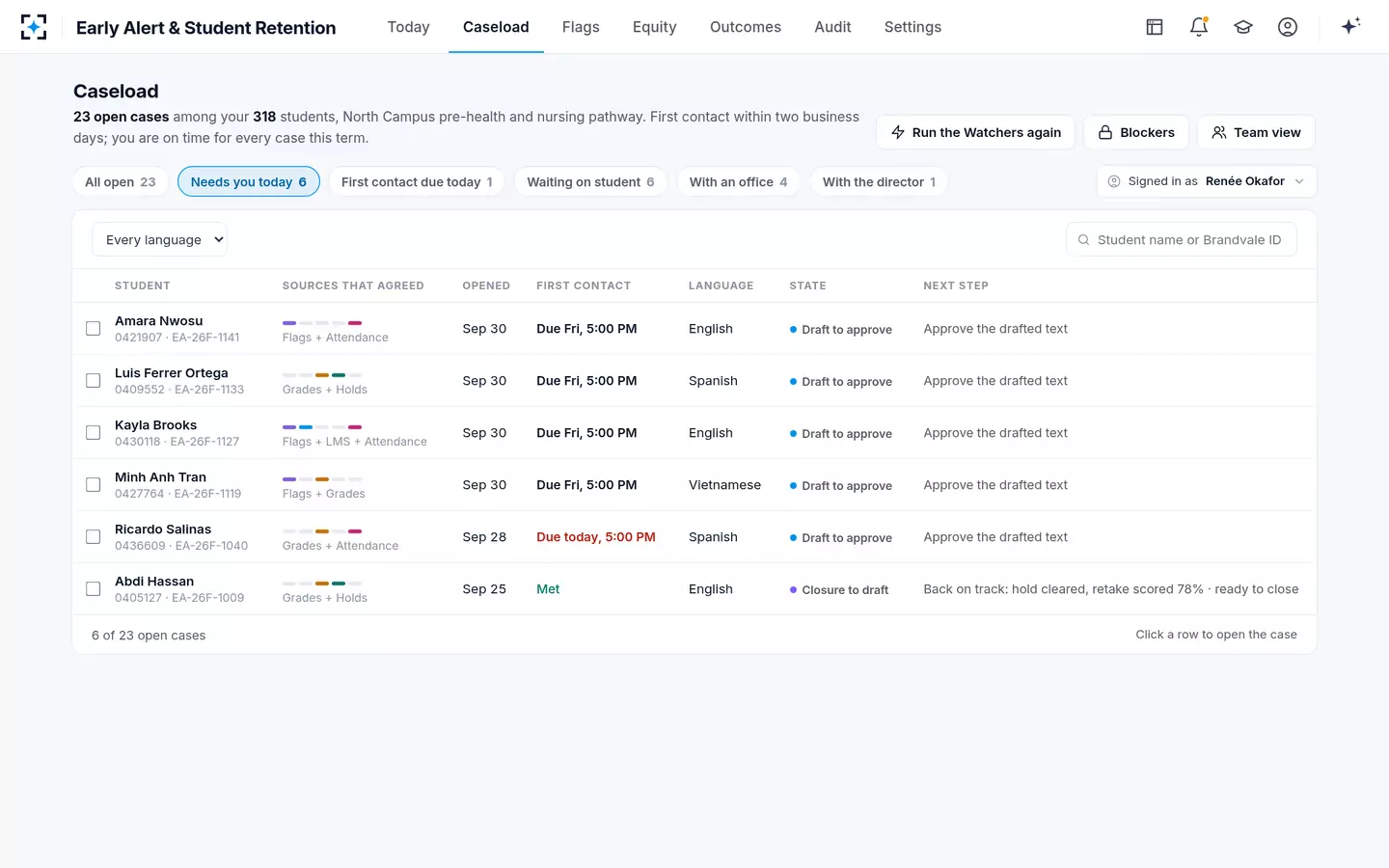Image resolution: width=1389 pixels, height=868 pixels.
Task: Show Waiting on student cases
Action: tap(590, 181)
